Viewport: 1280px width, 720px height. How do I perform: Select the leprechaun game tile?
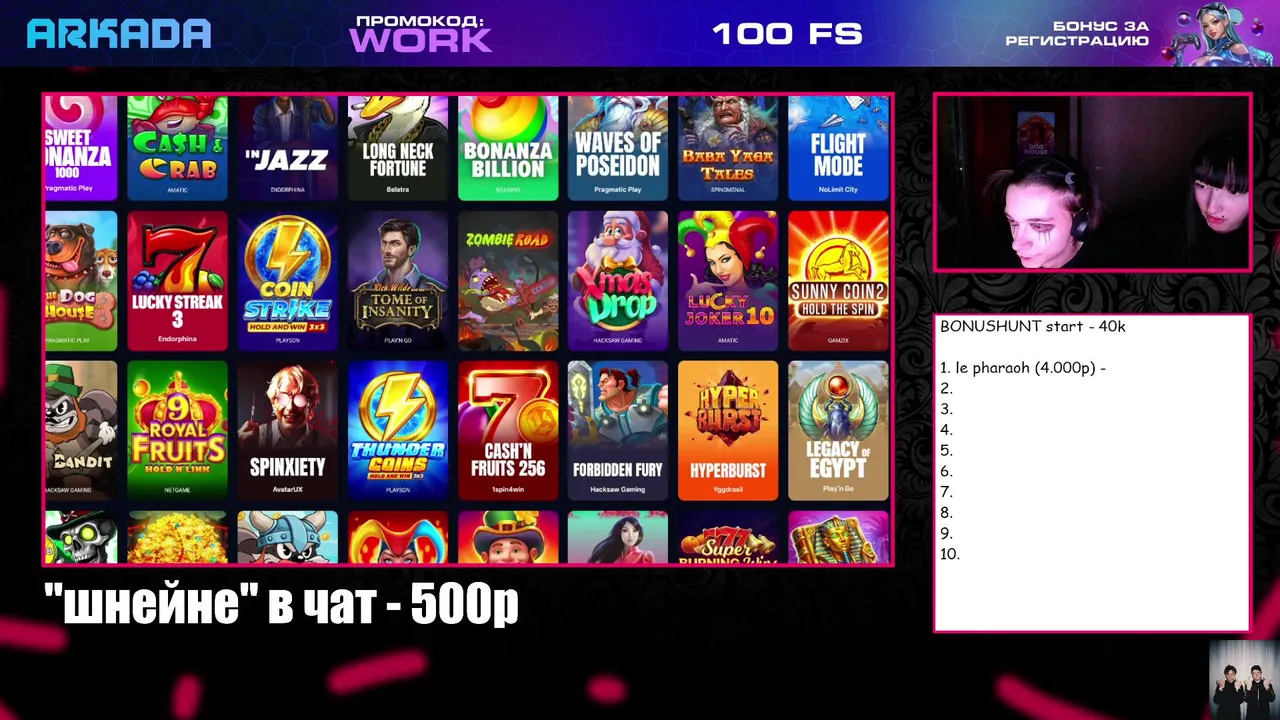pyautogui.click(x=508, y=537)
